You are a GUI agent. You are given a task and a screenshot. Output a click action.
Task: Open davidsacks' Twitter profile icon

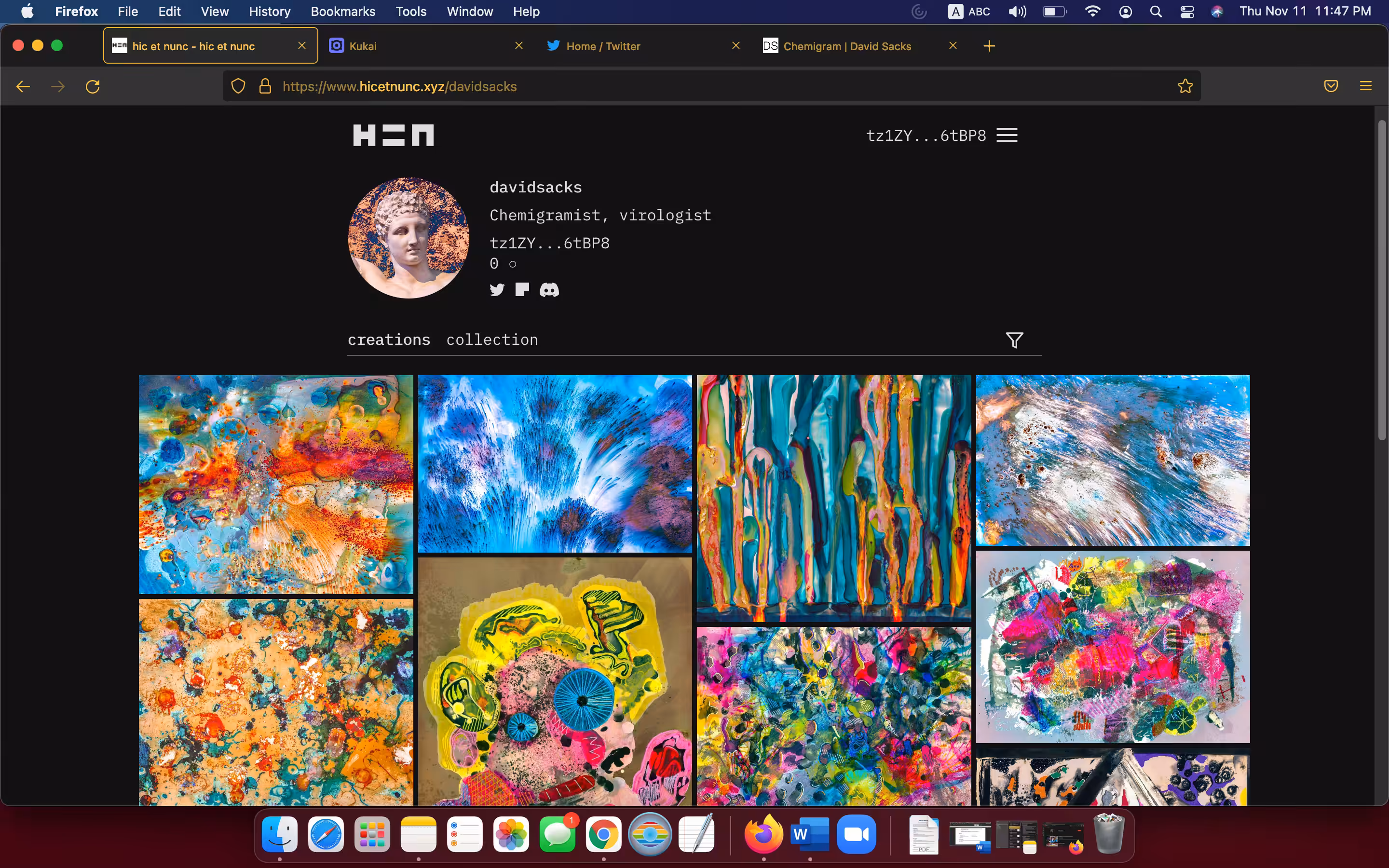point(497,289)
